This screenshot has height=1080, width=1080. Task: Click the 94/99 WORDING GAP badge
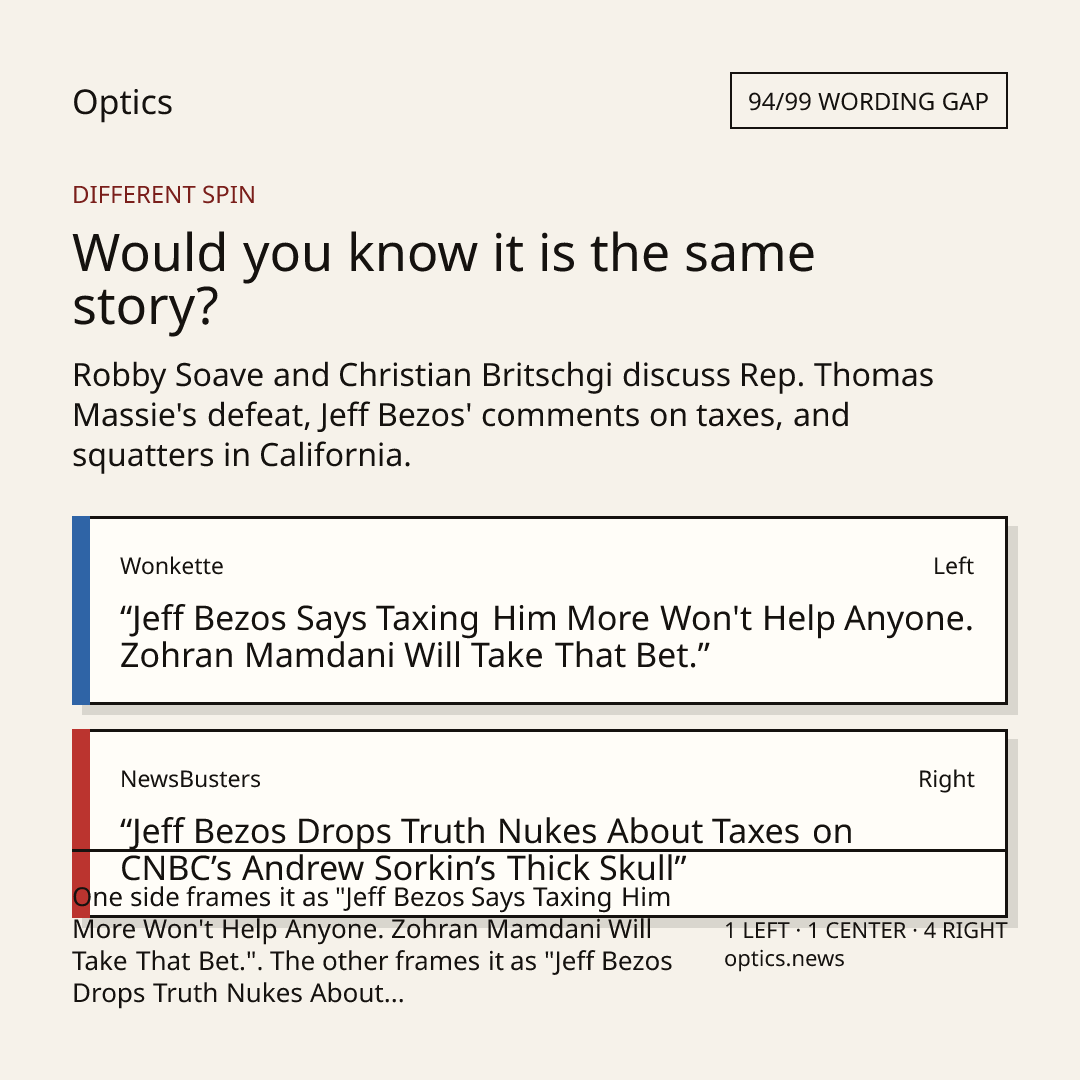[869, 101]
